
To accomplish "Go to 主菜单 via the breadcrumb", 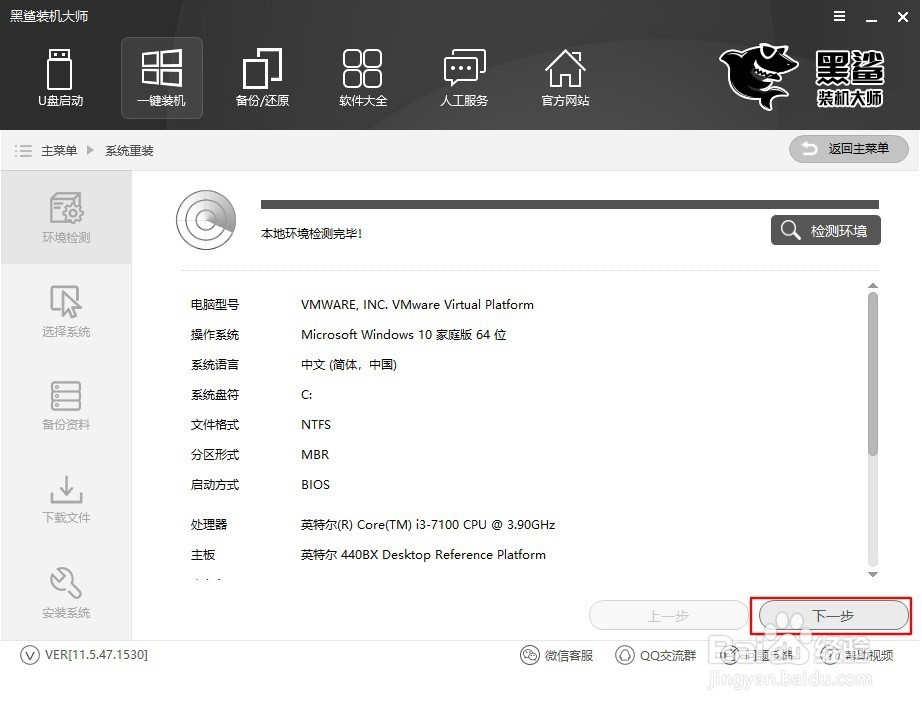I will tap(59, 150).
